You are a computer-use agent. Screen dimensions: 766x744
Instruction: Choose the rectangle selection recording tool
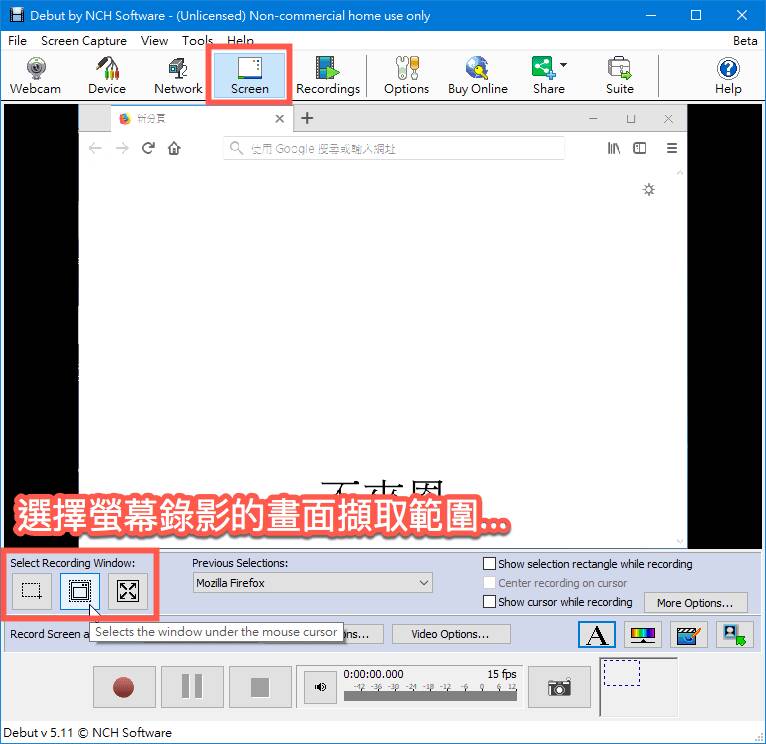pos(32,591)
